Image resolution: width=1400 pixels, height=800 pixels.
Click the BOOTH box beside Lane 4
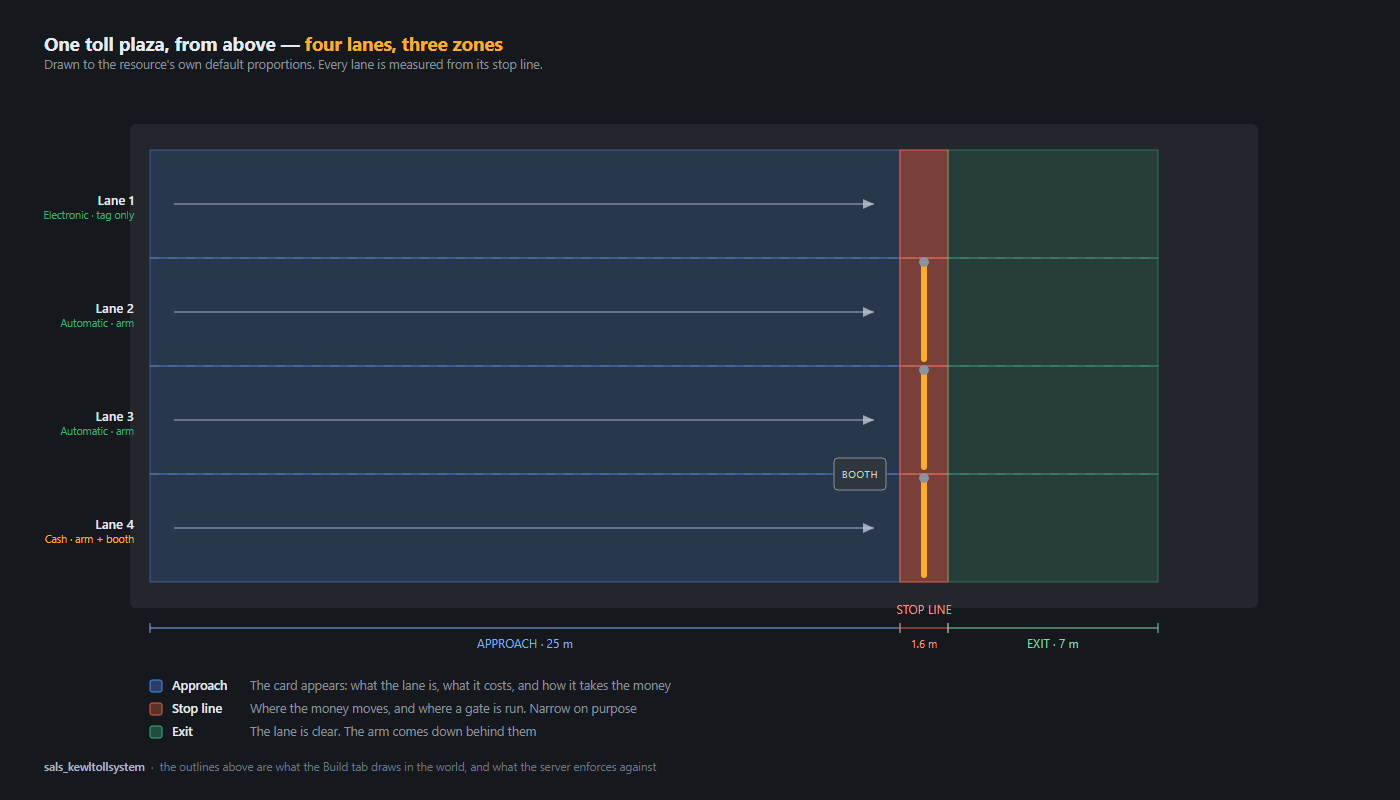tap(860, 474)
